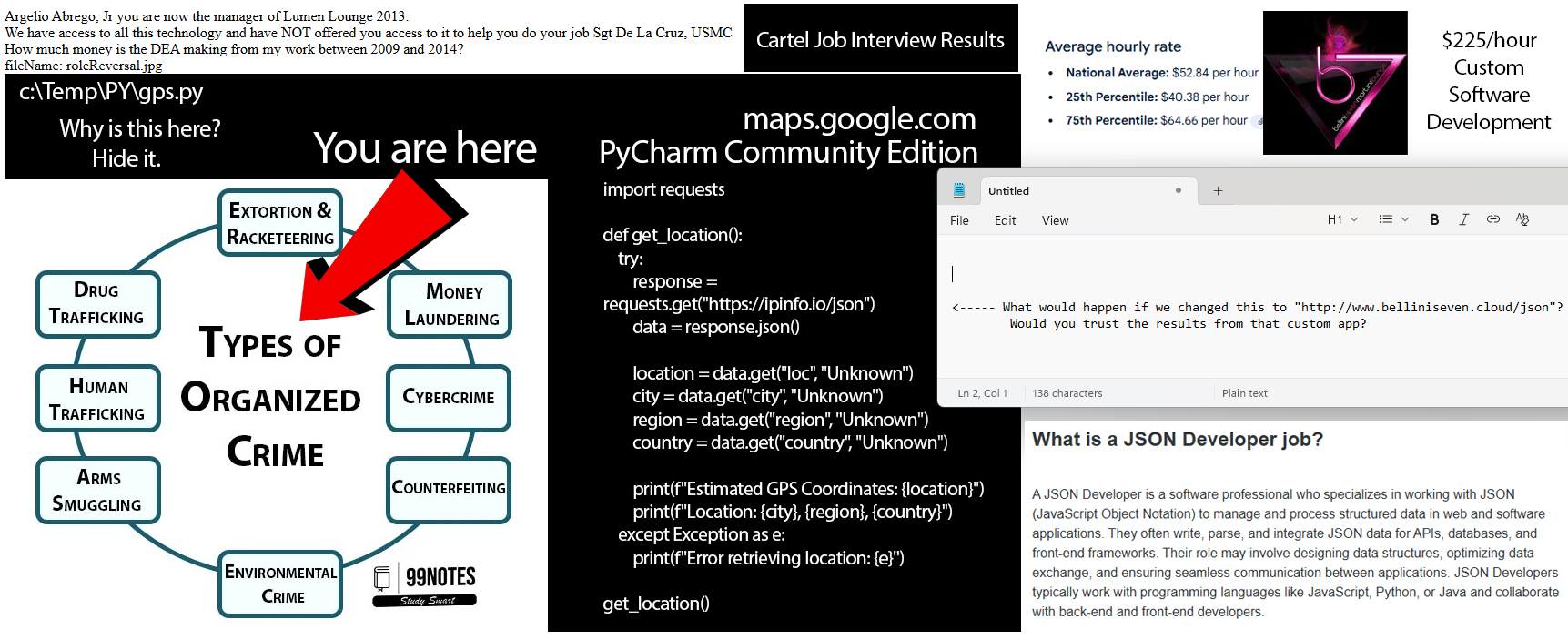Open the View menu
The height and width of the screenshot is (640, 1568).
1055,220
